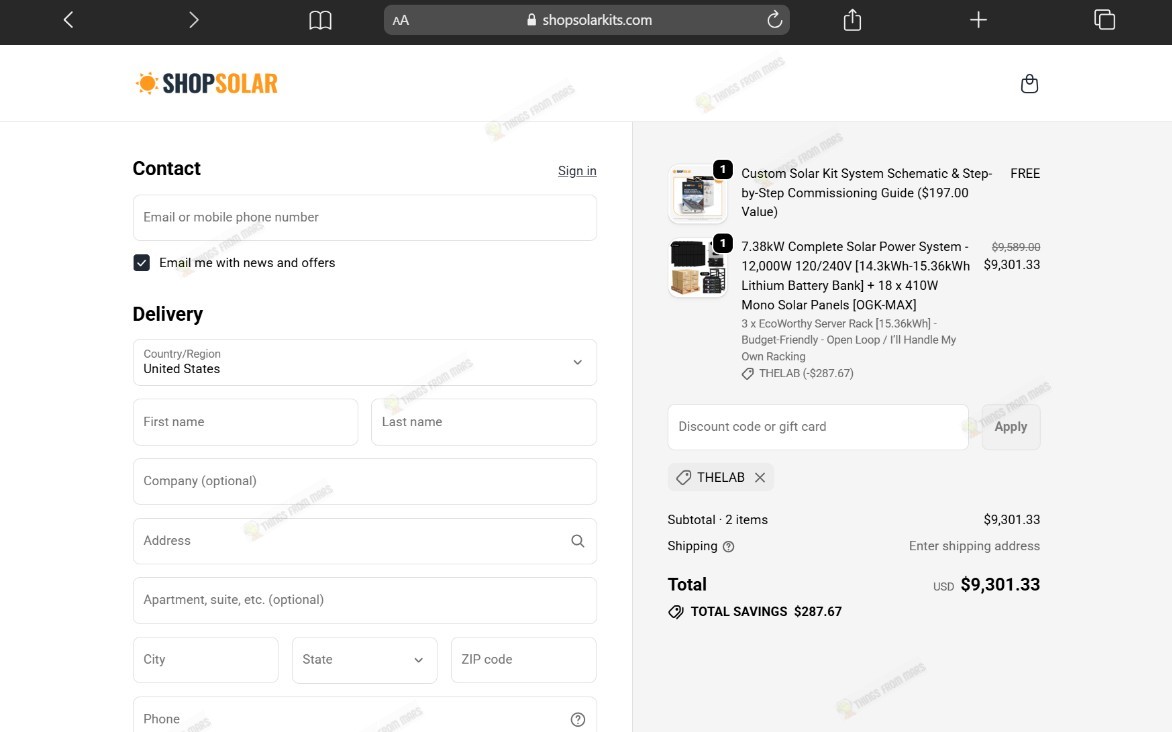The height and width of the screenshot is (732, 1172).
Task: Click the Delivery section heading
Action: 167,314
